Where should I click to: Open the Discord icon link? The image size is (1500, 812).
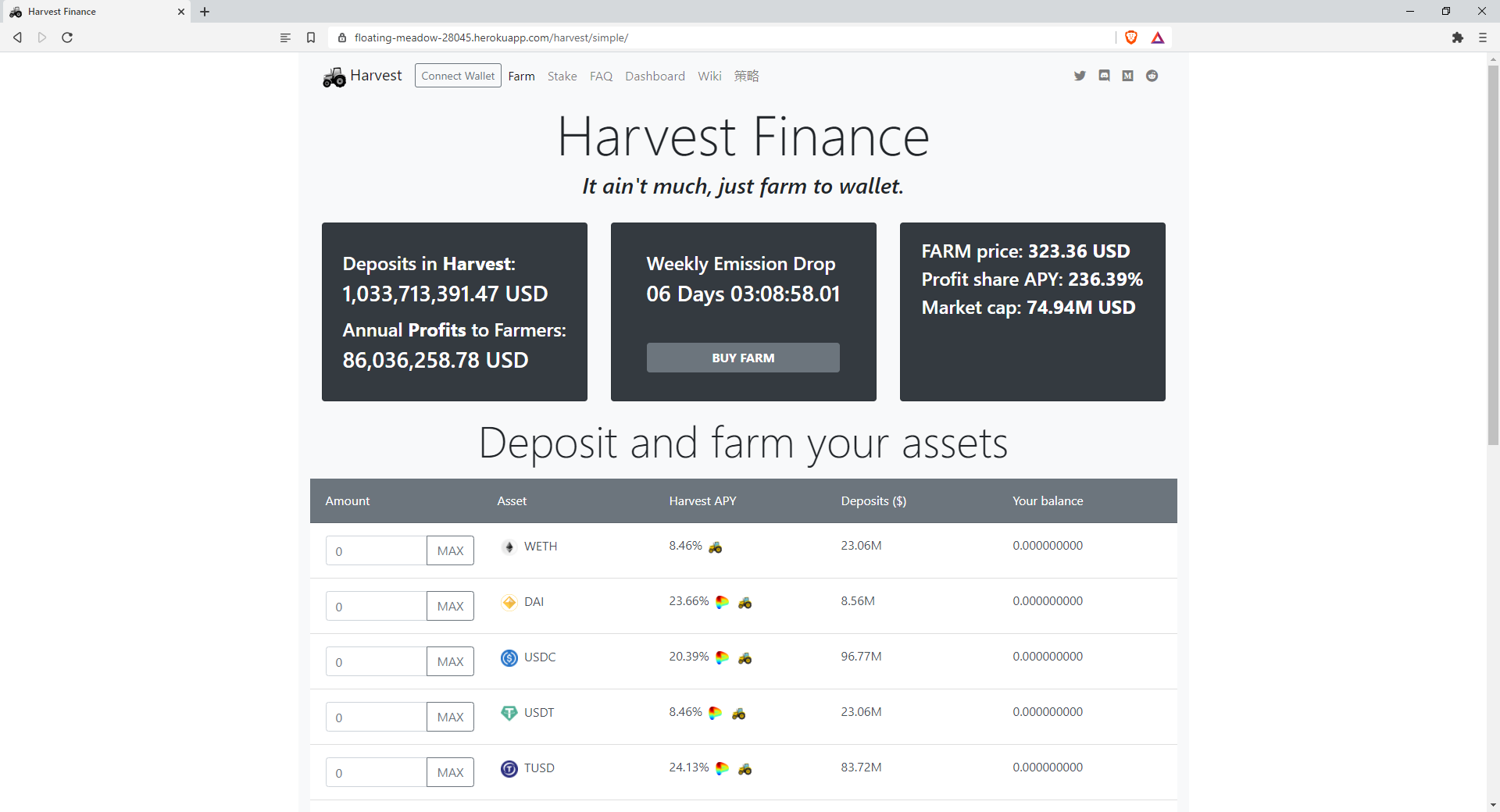coord(1104,76)
